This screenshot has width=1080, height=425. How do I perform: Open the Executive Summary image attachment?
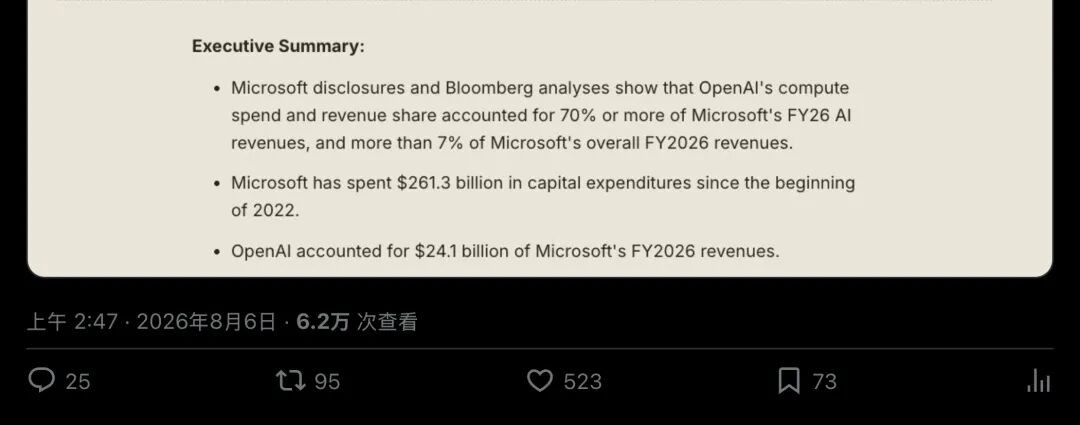540,138
